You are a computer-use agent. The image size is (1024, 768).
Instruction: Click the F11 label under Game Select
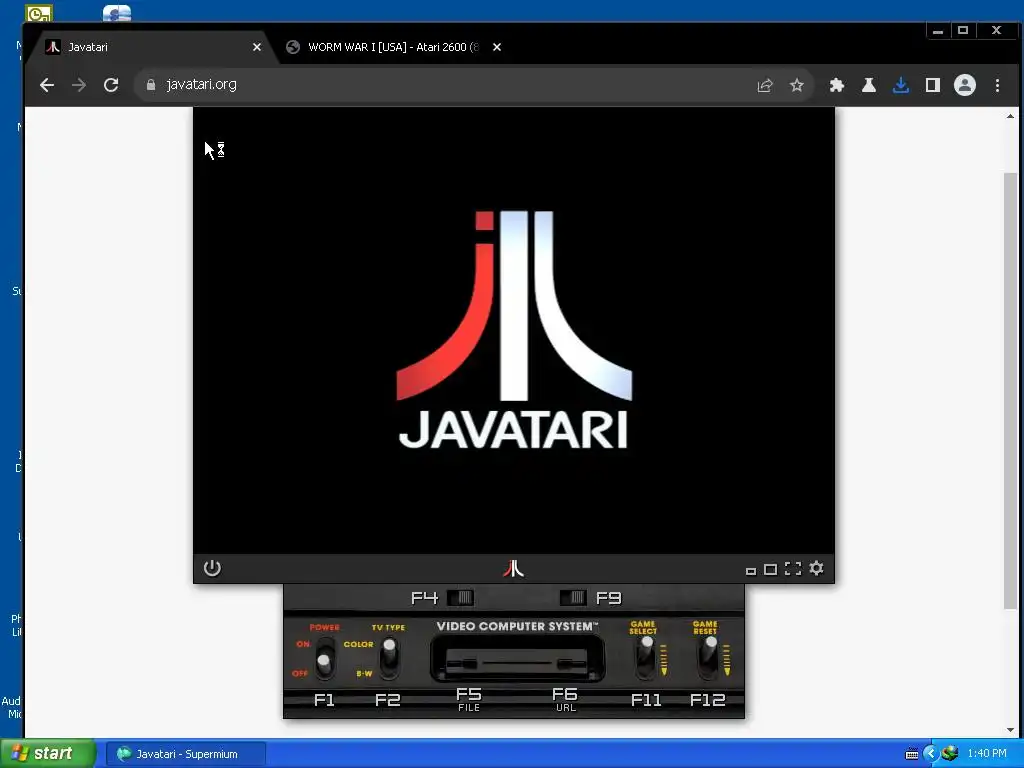click(x=646, y=700)
